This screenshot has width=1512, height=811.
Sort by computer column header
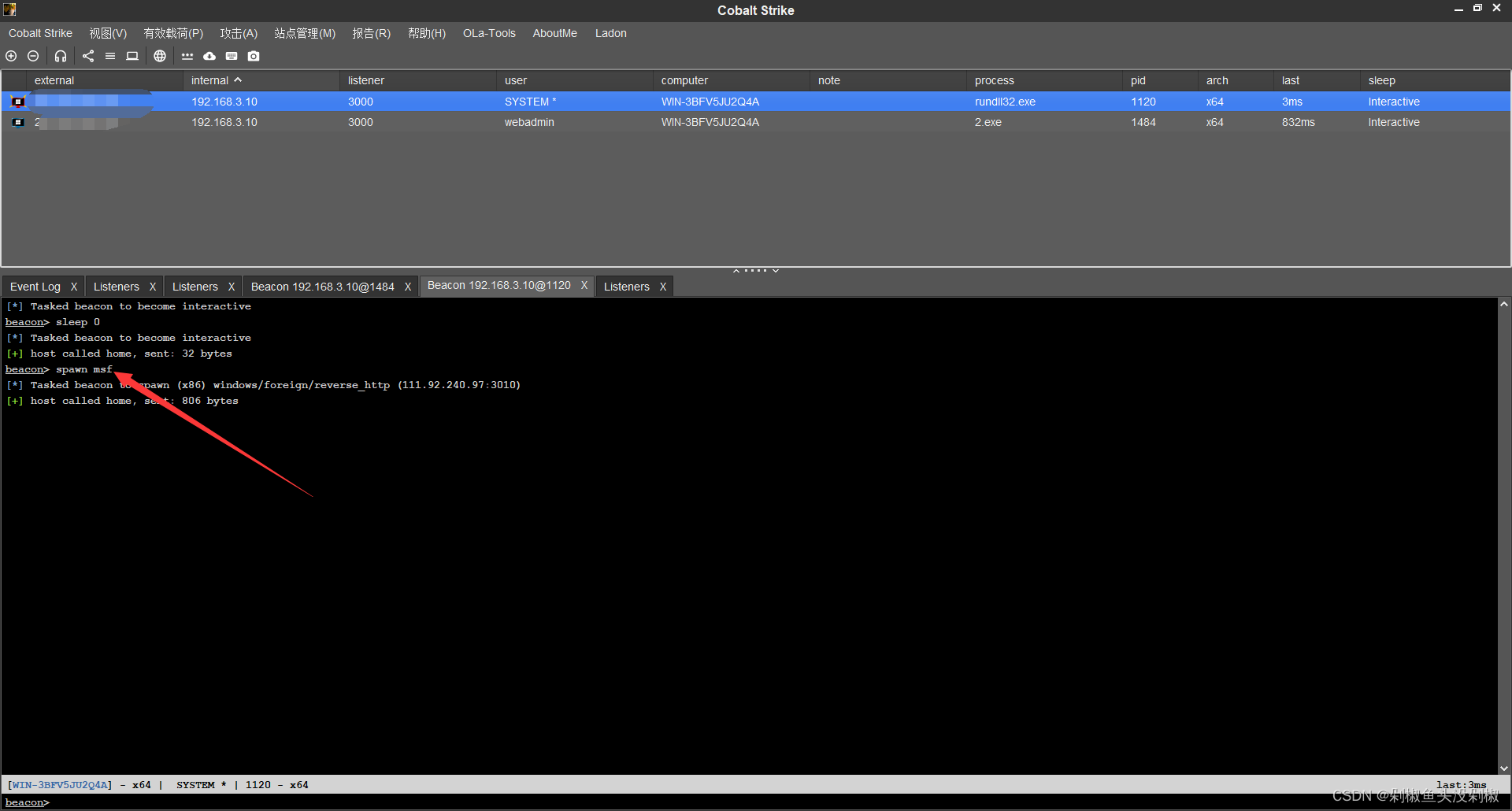[732, 80]
